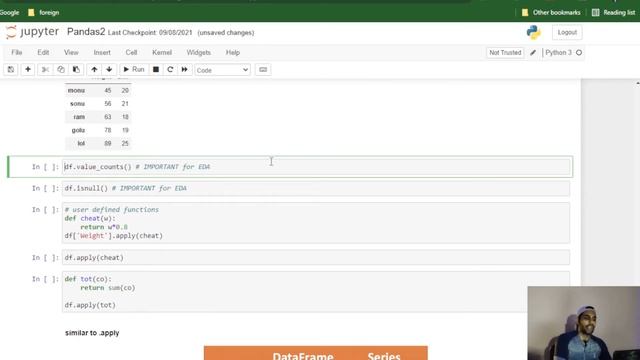640x360 pixels.
Task: Click the save and checkpoint icon
Action: coord(11,69)
